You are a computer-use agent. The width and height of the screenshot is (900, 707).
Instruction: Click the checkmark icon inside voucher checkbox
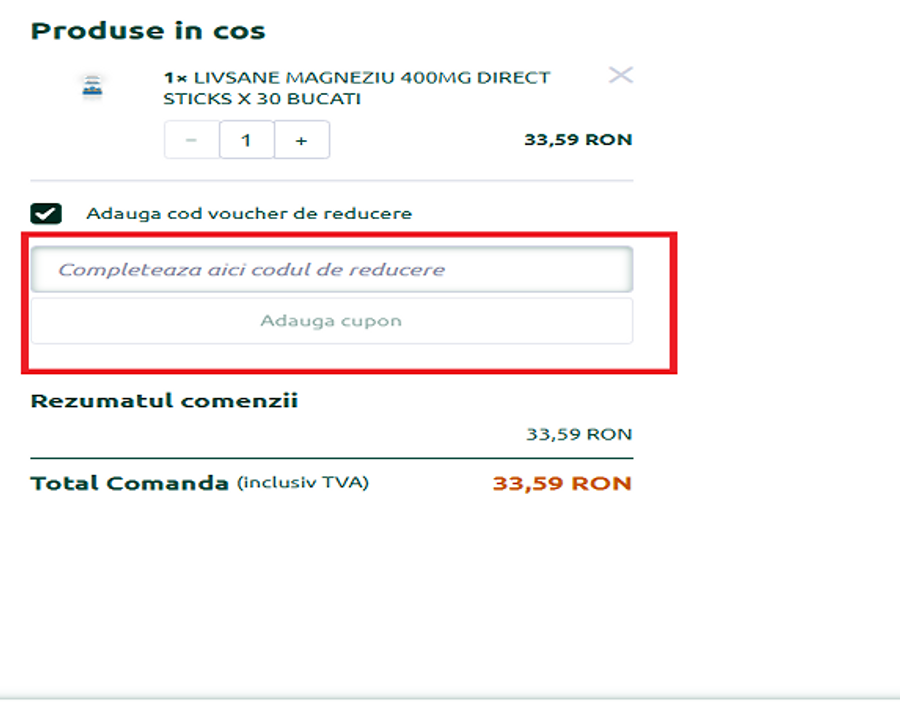point(46,213)
